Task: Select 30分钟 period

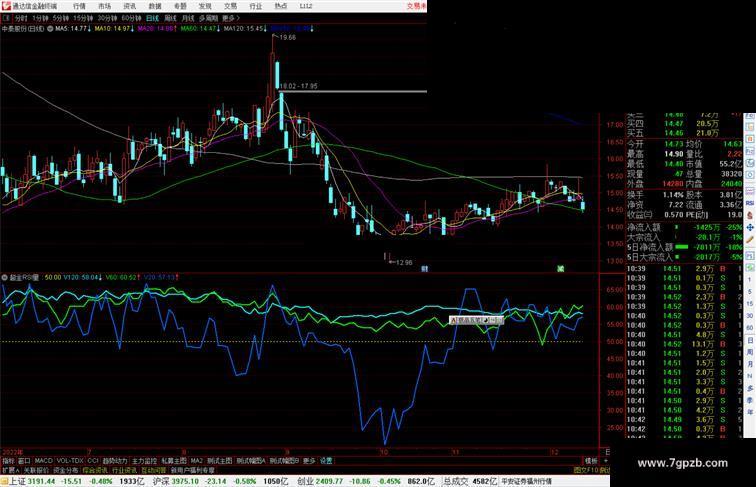Action: pos(107,18)
